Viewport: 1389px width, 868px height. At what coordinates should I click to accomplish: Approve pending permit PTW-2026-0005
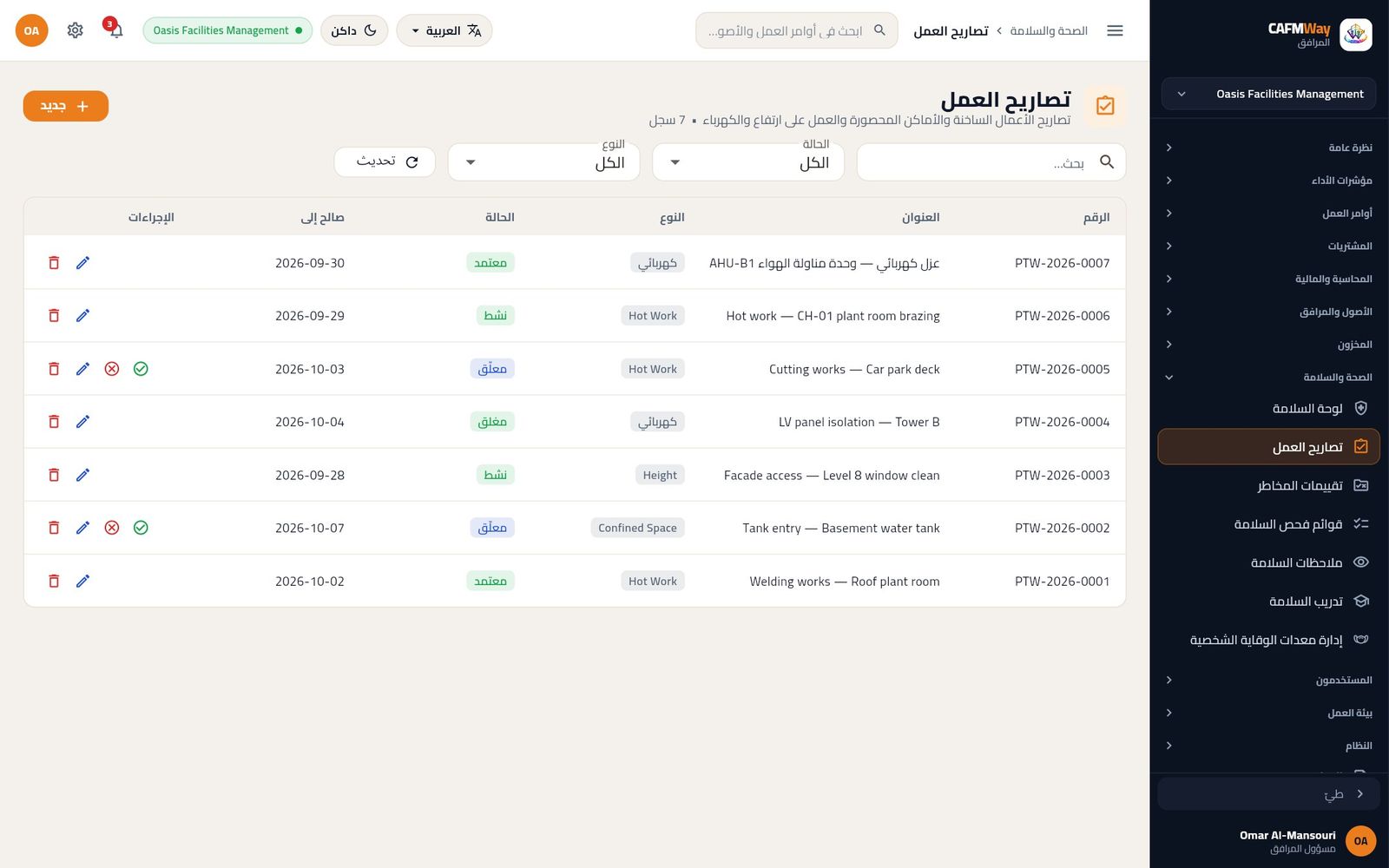(141, 369)
